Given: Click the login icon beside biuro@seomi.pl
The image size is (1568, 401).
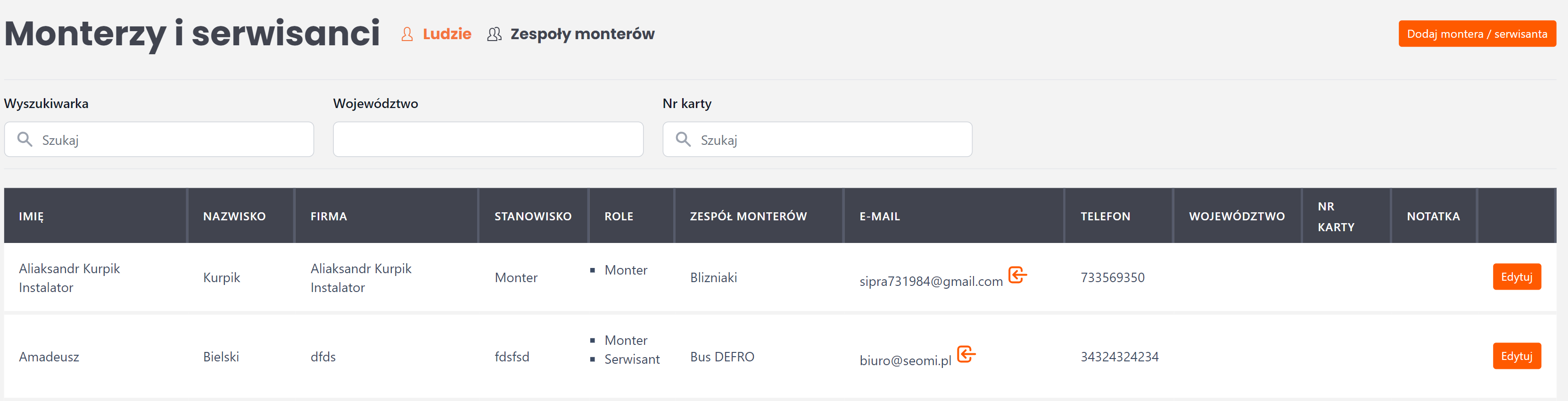Looking at the screenshot, I should tap(966, 354).
